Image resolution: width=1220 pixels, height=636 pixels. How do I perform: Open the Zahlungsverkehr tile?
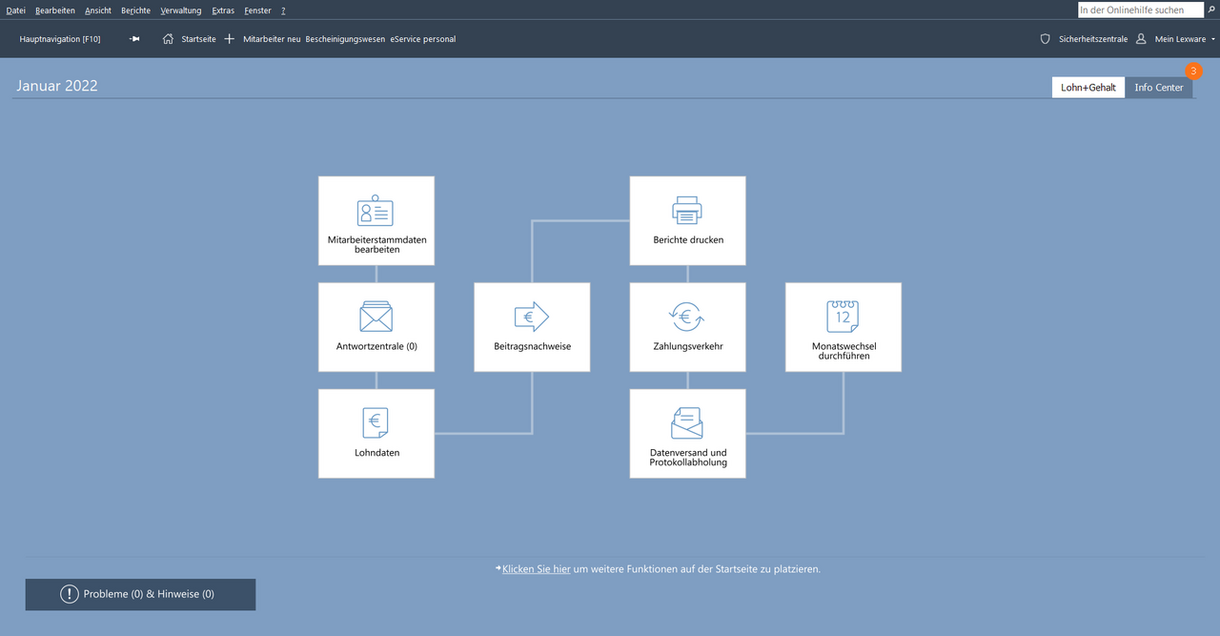[687, 327]
